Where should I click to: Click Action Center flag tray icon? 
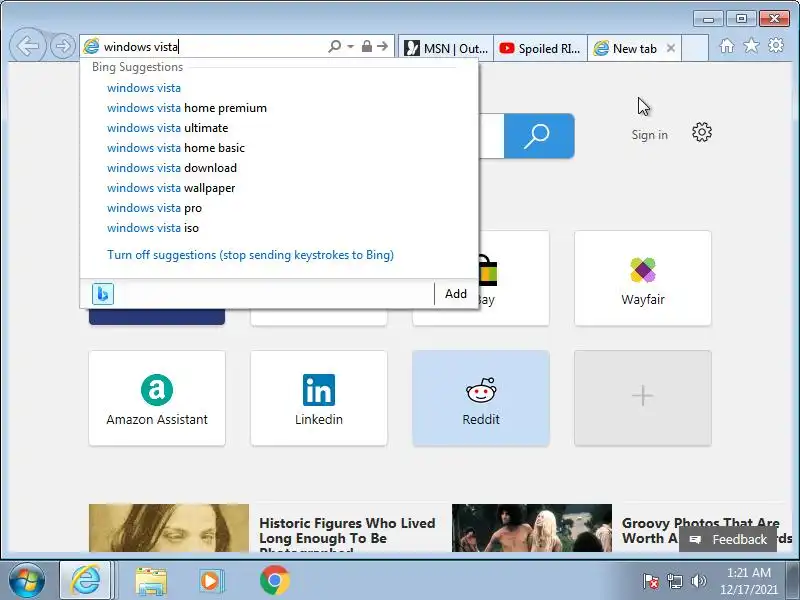pyautogui.click(x=651, y=581)
